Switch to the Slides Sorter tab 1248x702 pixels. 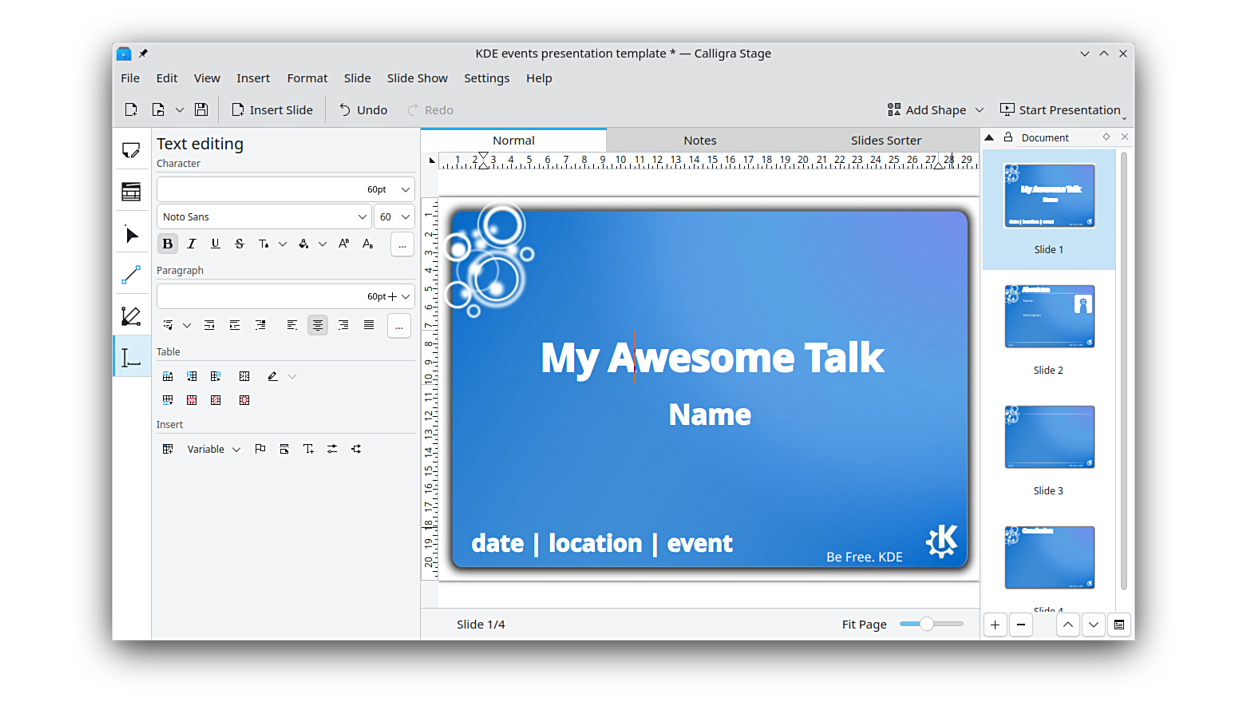pyautogui.click(x=885, y=141)
